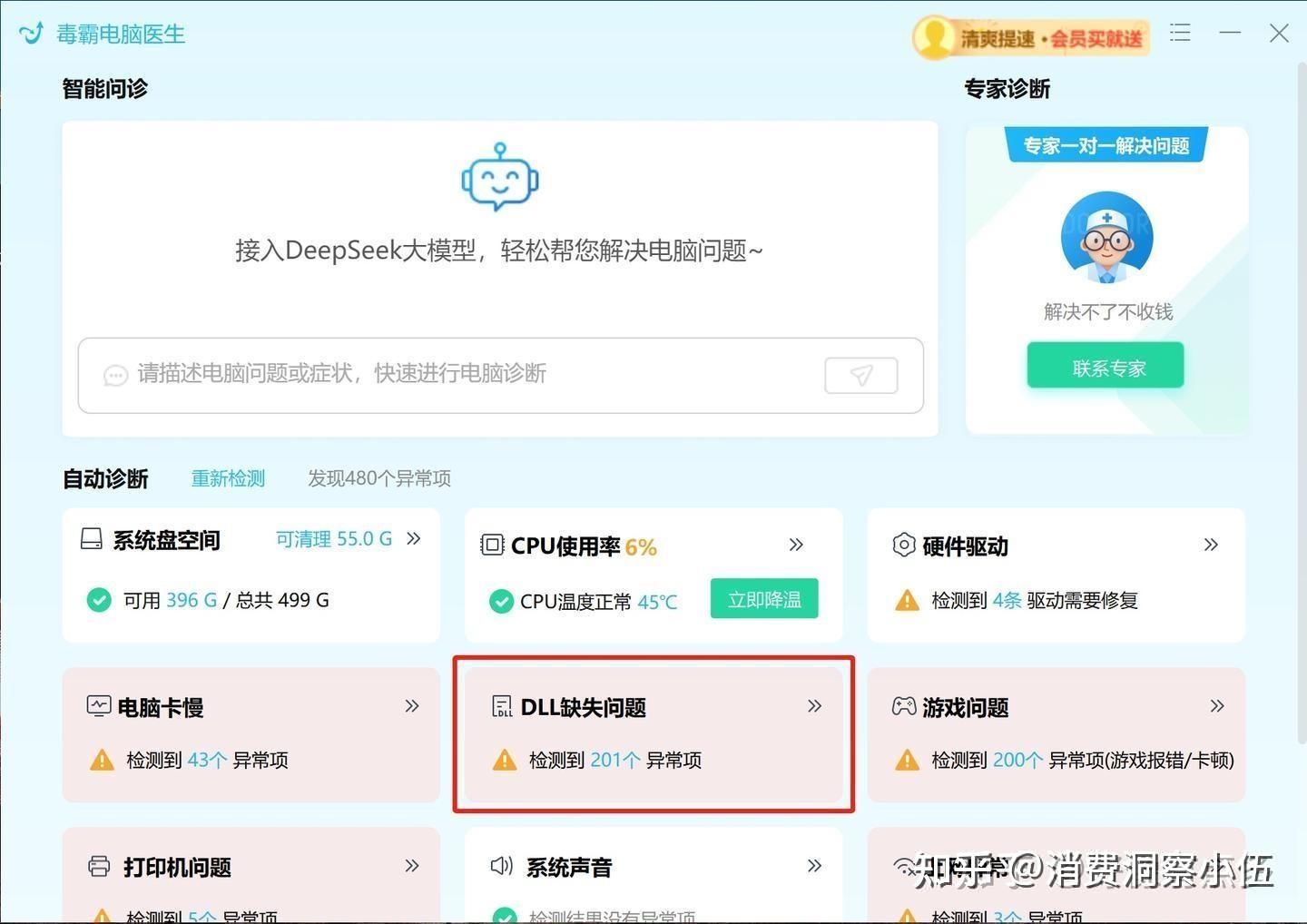This screenshot has width=1307, height=924.
Task: Expand the DLL缺失问题 card details chevron
Action: click(x=814, y=705)
